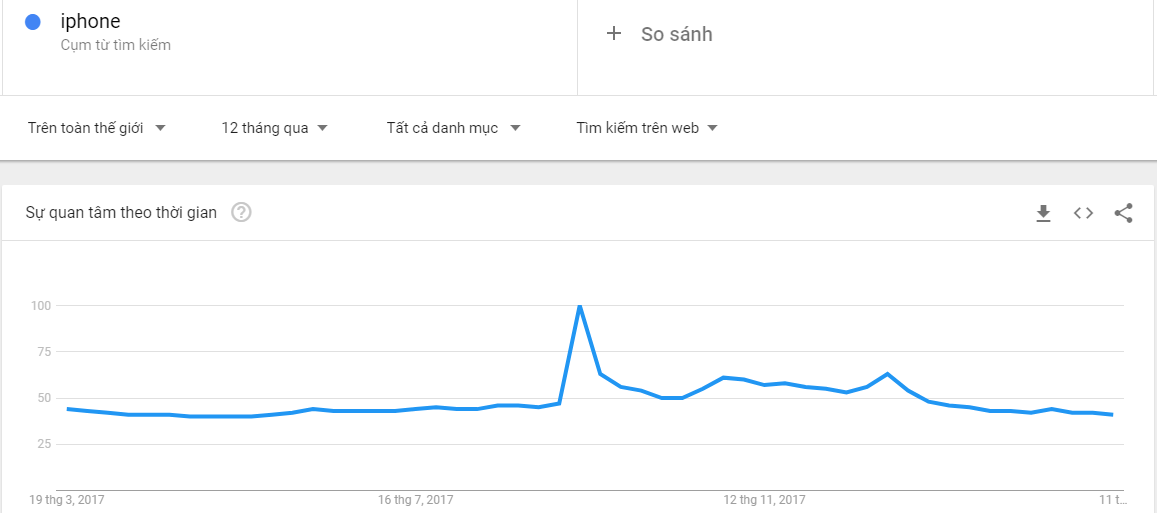Viewport: 1157px width, 513px height.
Task: Click the 75 value gridline label
Action: (x=41, y=352)
